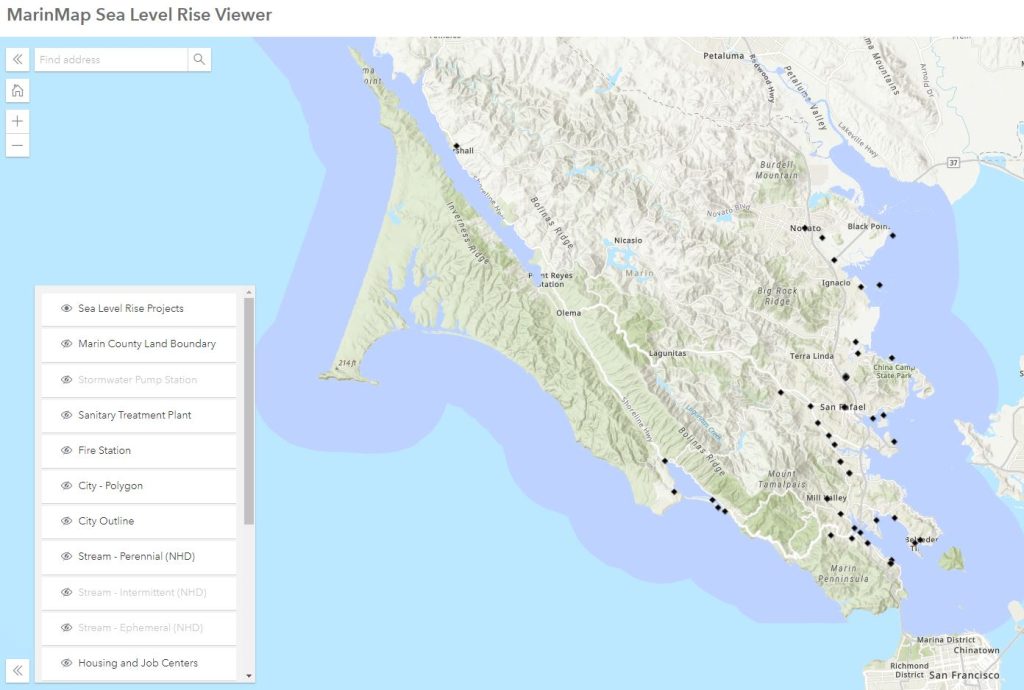The height and width of the screenshot is (690, 1024).
Task: Click the MarinMap Sea Level Rise Viewer title
Action: (139, 15)
